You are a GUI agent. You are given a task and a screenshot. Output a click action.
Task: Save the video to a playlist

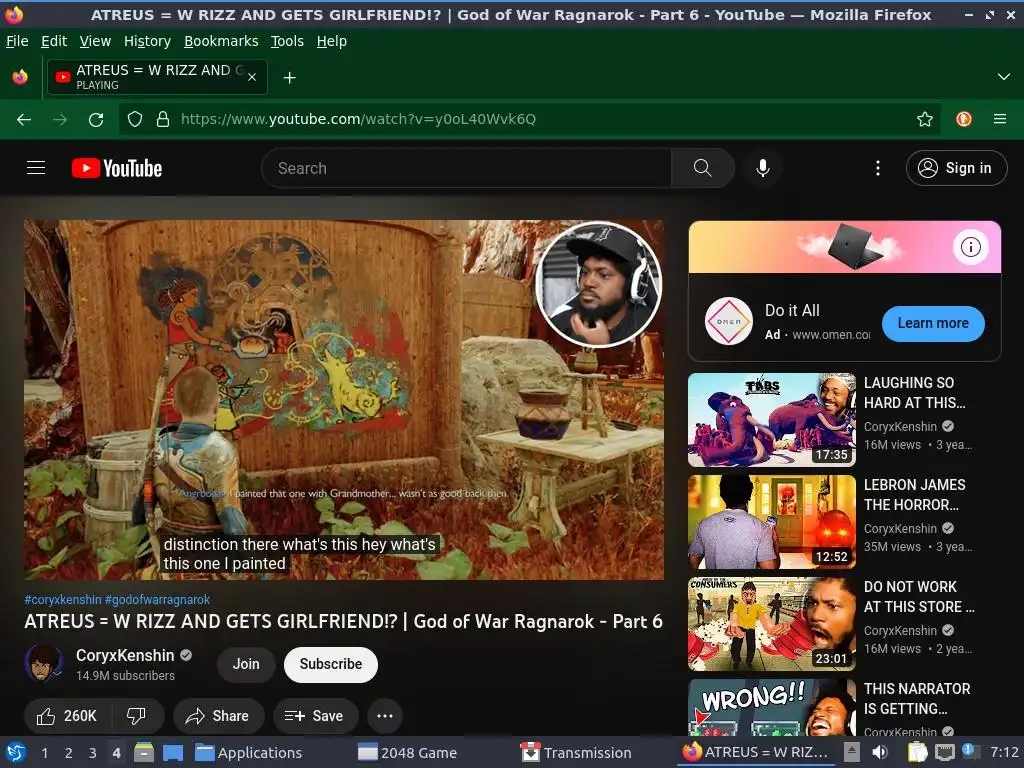[x=315, y=716]
